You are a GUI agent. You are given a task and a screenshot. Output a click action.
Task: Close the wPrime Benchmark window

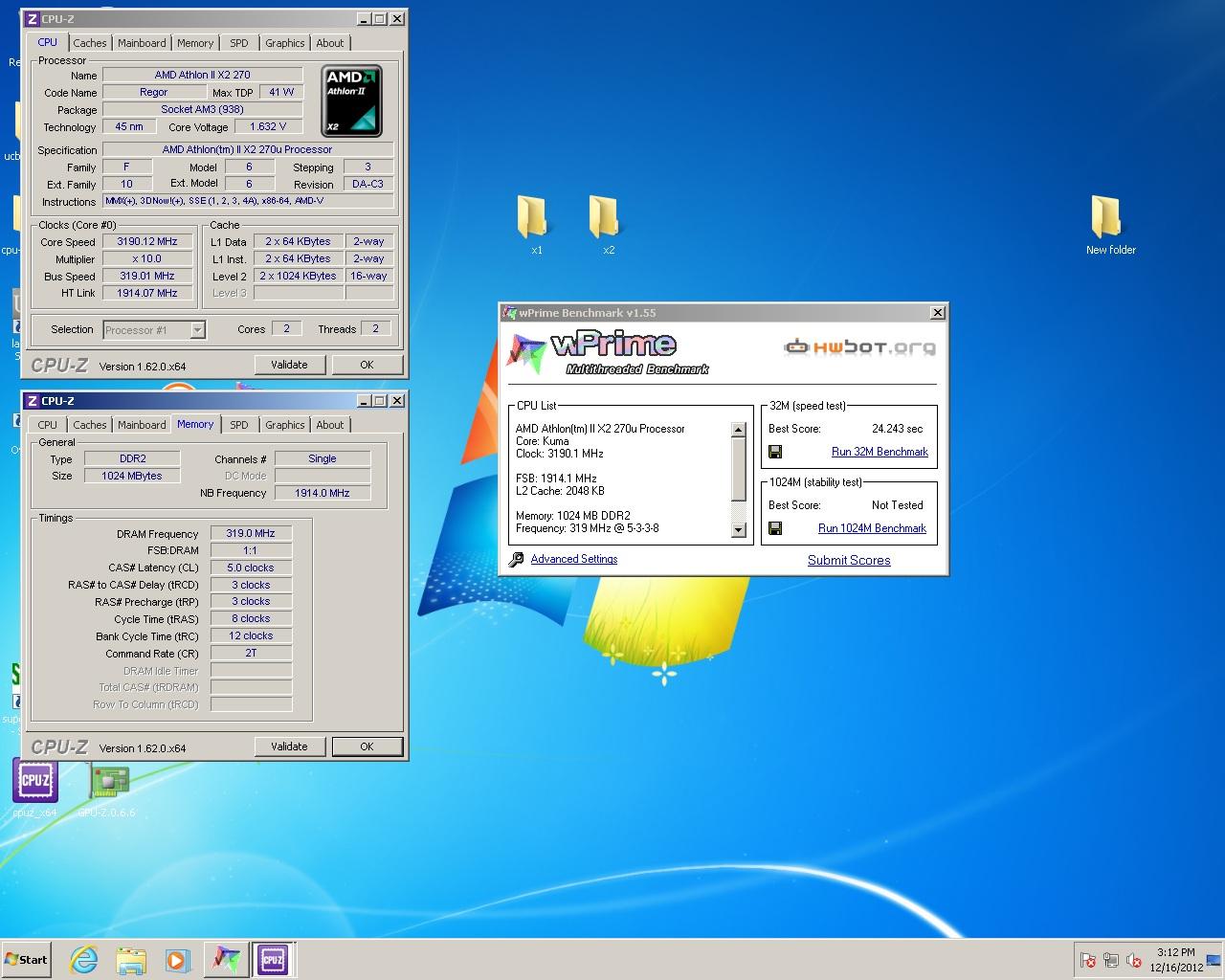click(938, 313)
